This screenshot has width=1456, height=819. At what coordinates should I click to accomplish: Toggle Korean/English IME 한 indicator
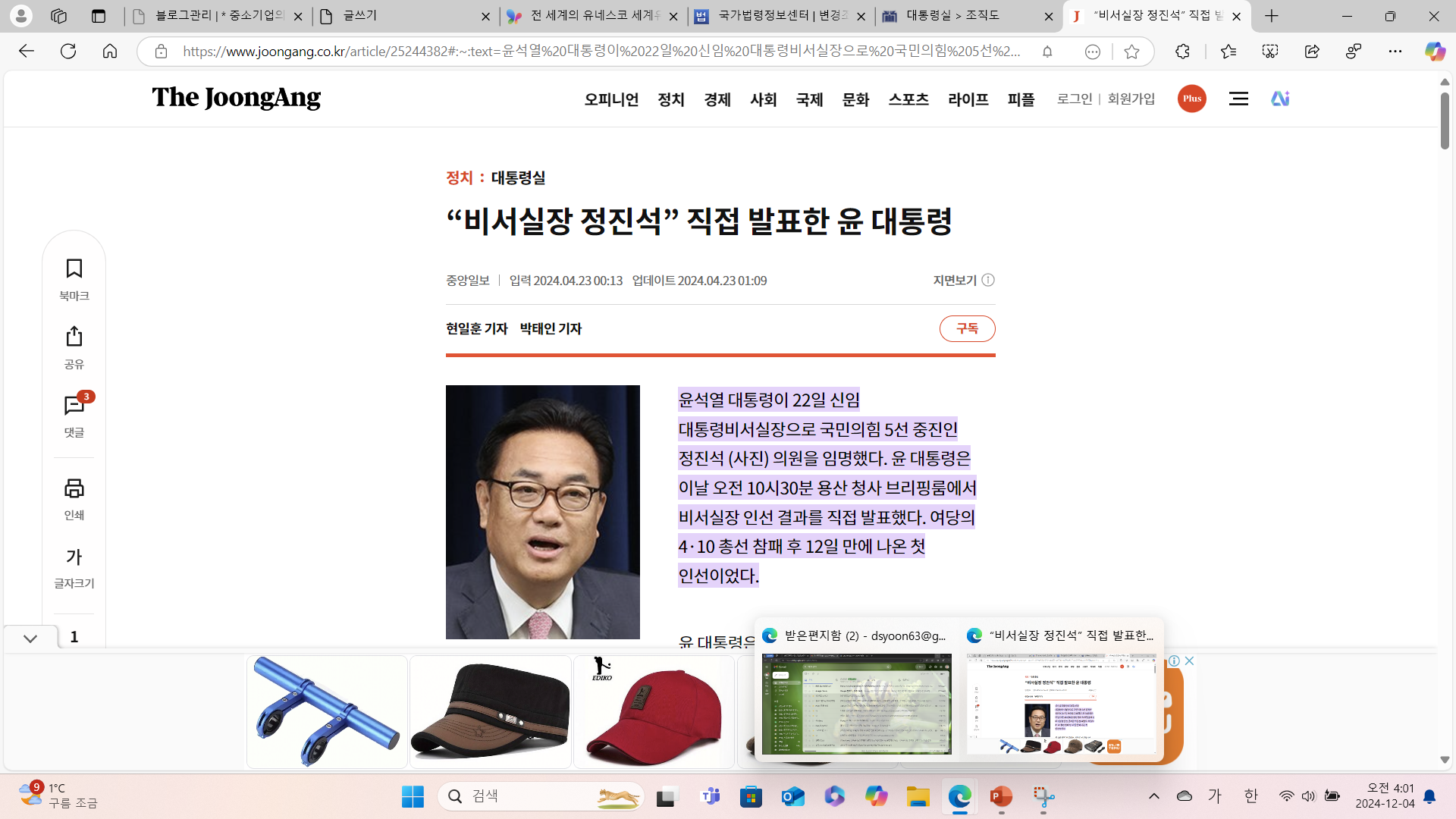[1250, 795]
